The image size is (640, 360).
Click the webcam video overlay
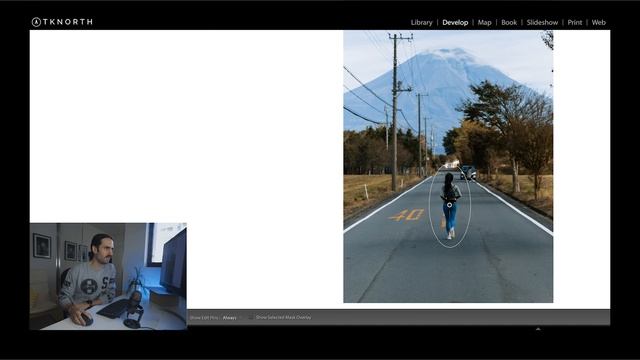[108, 276]
